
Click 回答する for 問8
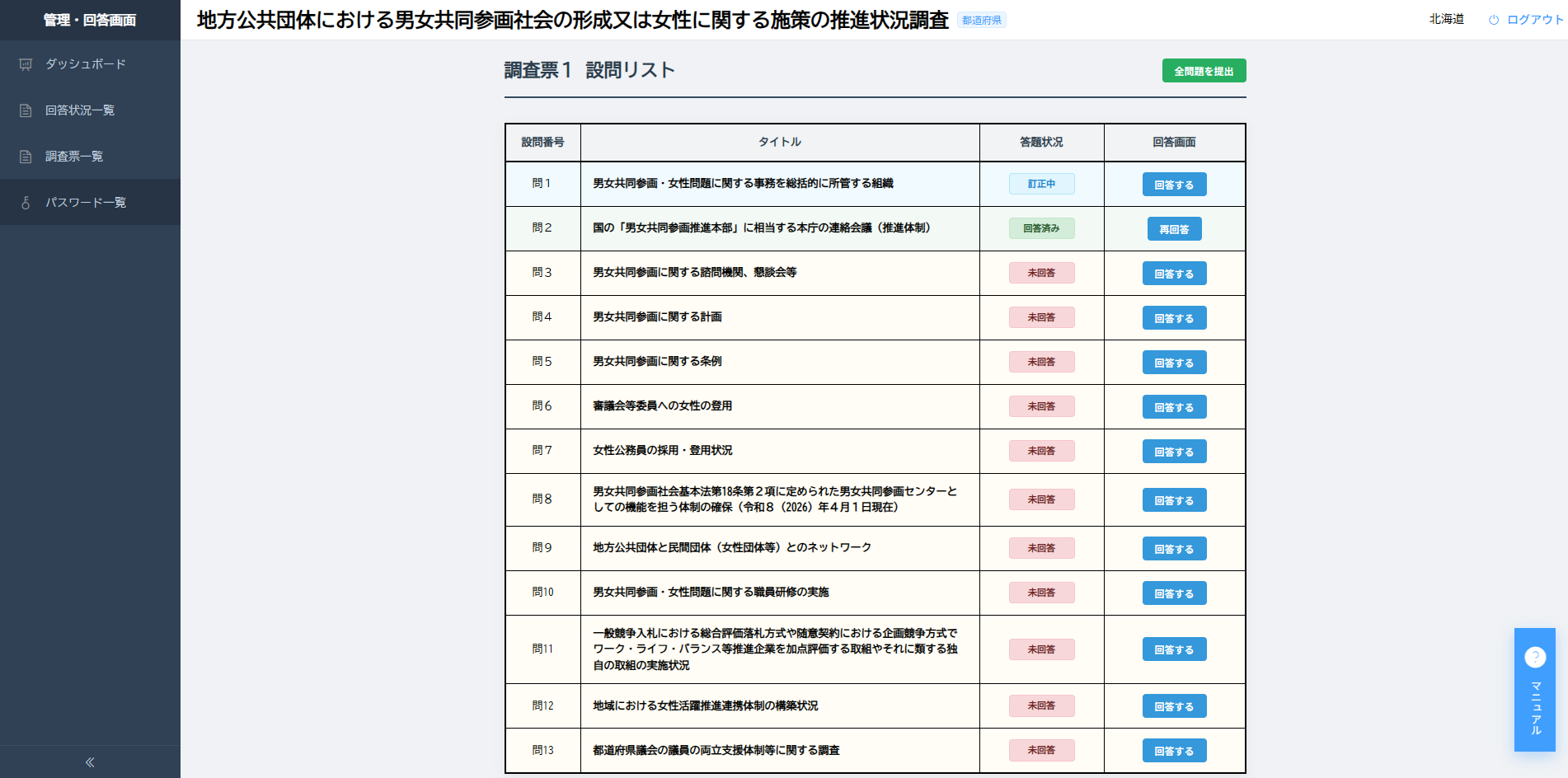coord(1174,500)
